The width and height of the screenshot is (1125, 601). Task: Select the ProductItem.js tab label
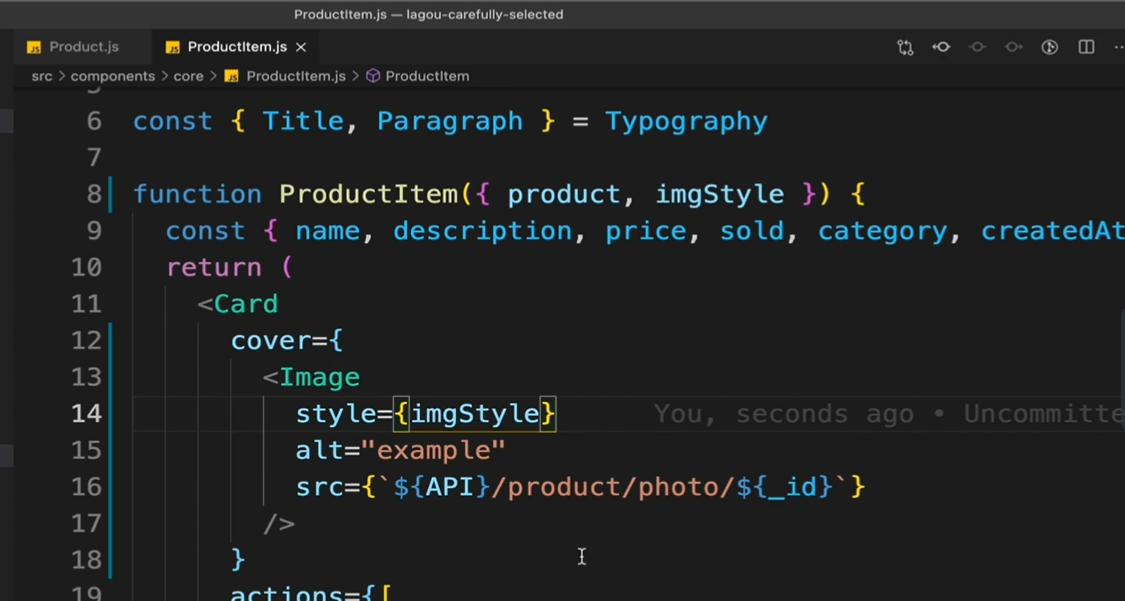coord(237,47)
